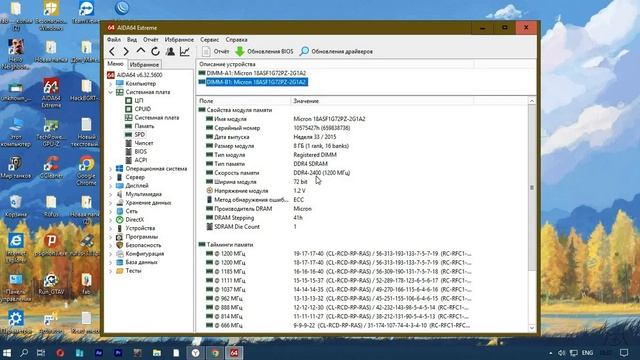
Task: Select ACPI in the tree
Action: click(x=136, y=160)
